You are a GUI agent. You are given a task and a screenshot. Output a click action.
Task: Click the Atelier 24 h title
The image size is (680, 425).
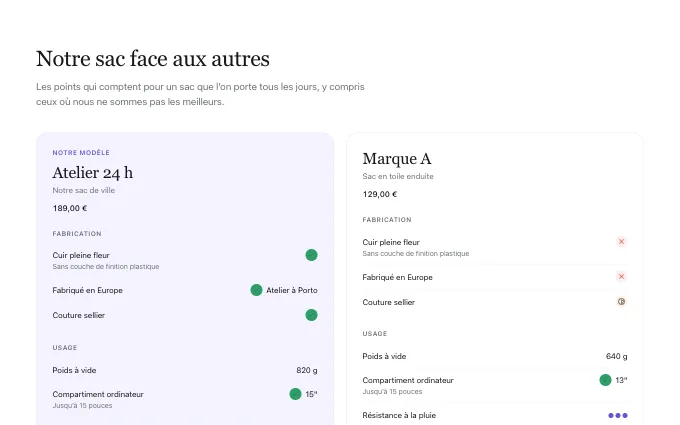93,173
